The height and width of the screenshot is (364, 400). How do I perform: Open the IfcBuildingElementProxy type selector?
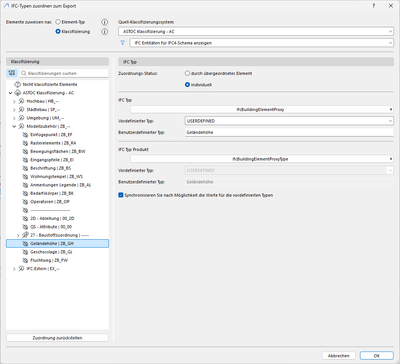tap(262, 109)
